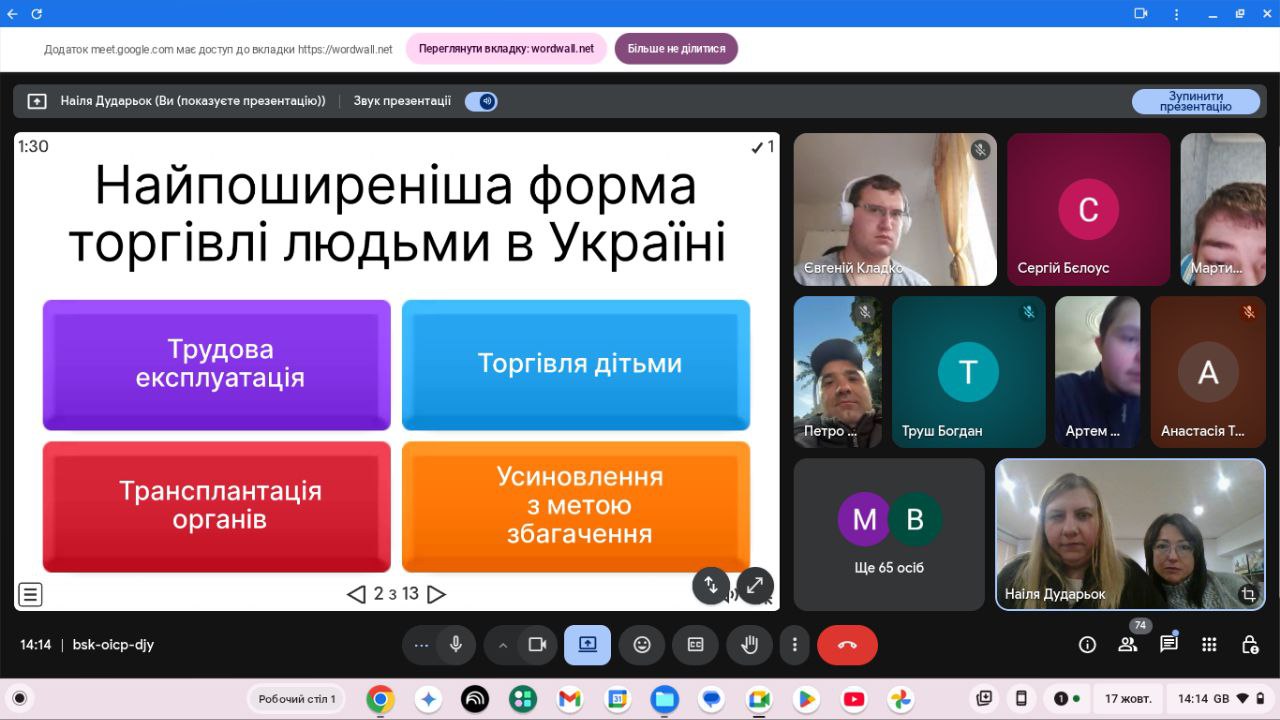Open host controls lock icon
Viewport: 1280px width, 720px height.
tap(1249, 645)
